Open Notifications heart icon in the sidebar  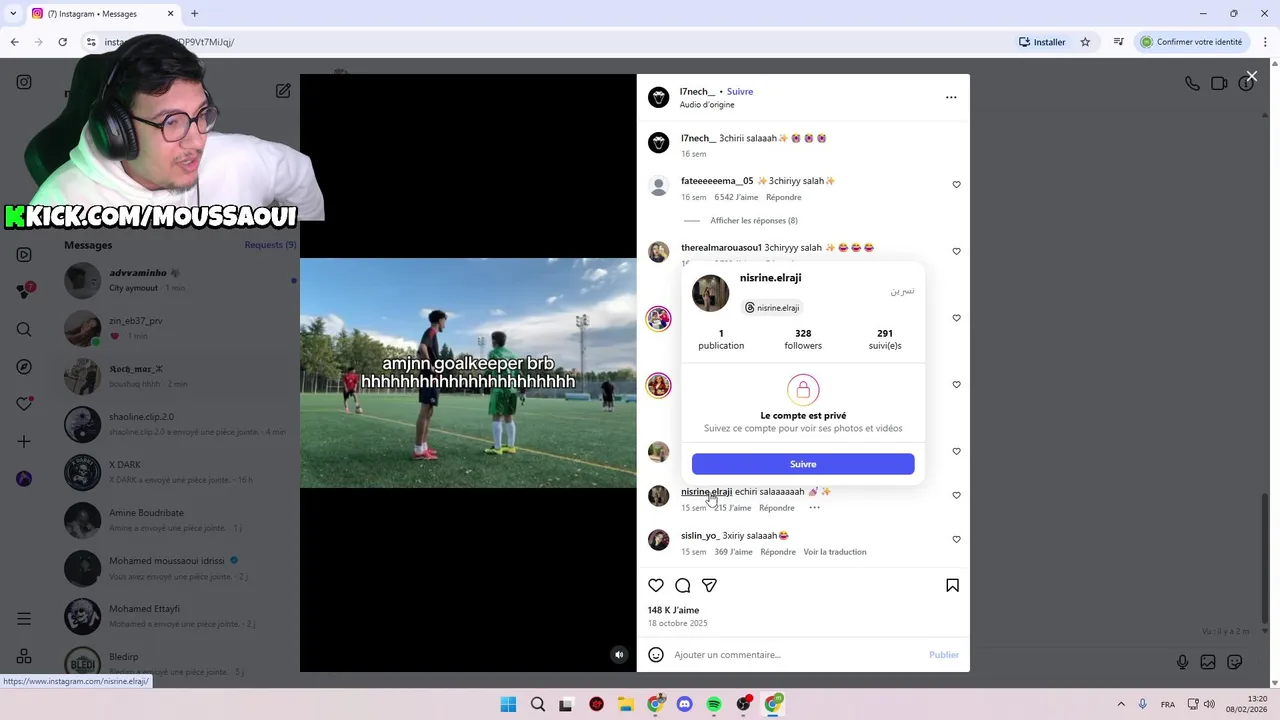(x=24, y=404)
